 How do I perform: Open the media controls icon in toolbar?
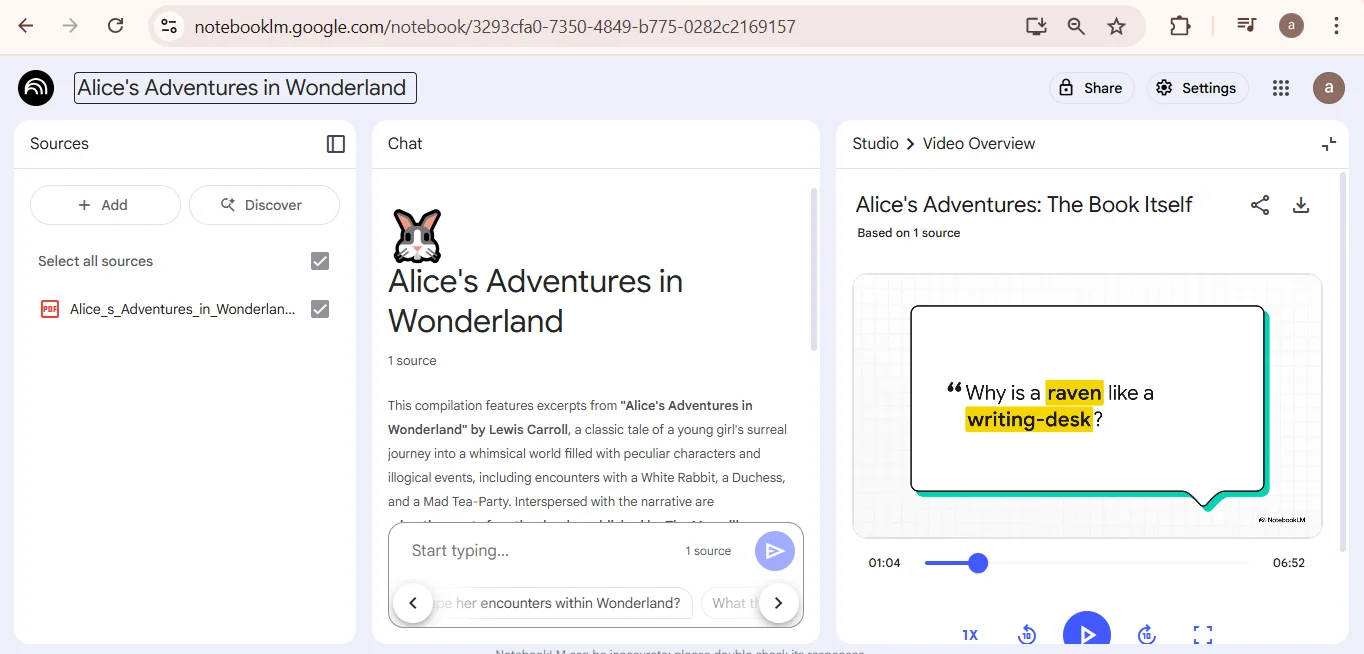tap(1246, 26)
